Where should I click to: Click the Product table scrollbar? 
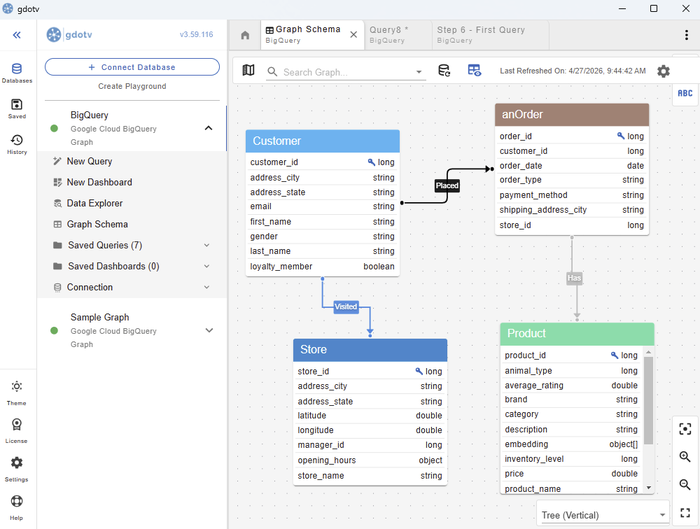coord(648,400)
